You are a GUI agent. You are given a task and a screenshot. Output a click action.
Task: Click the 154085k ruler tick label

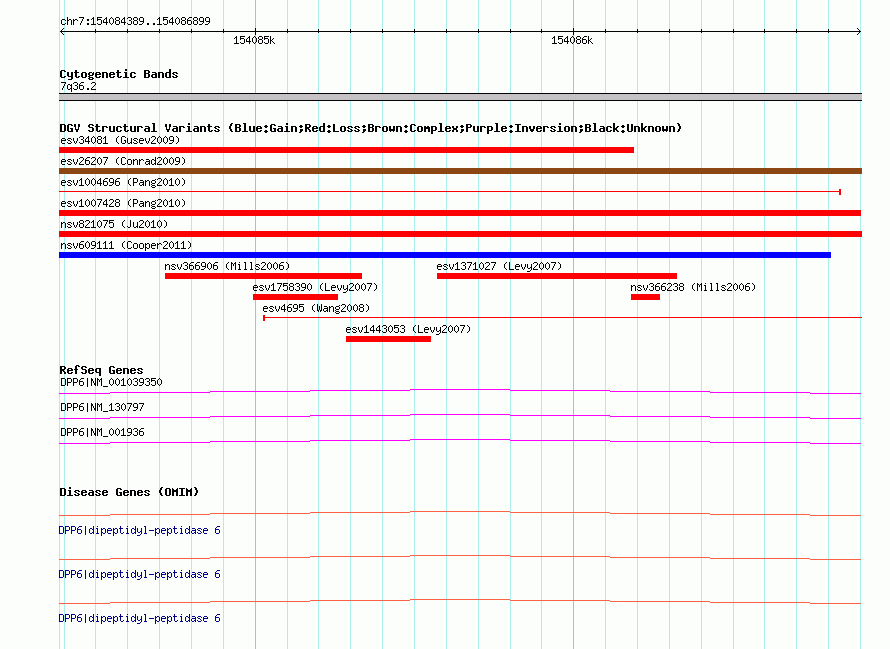pos(254,40)
